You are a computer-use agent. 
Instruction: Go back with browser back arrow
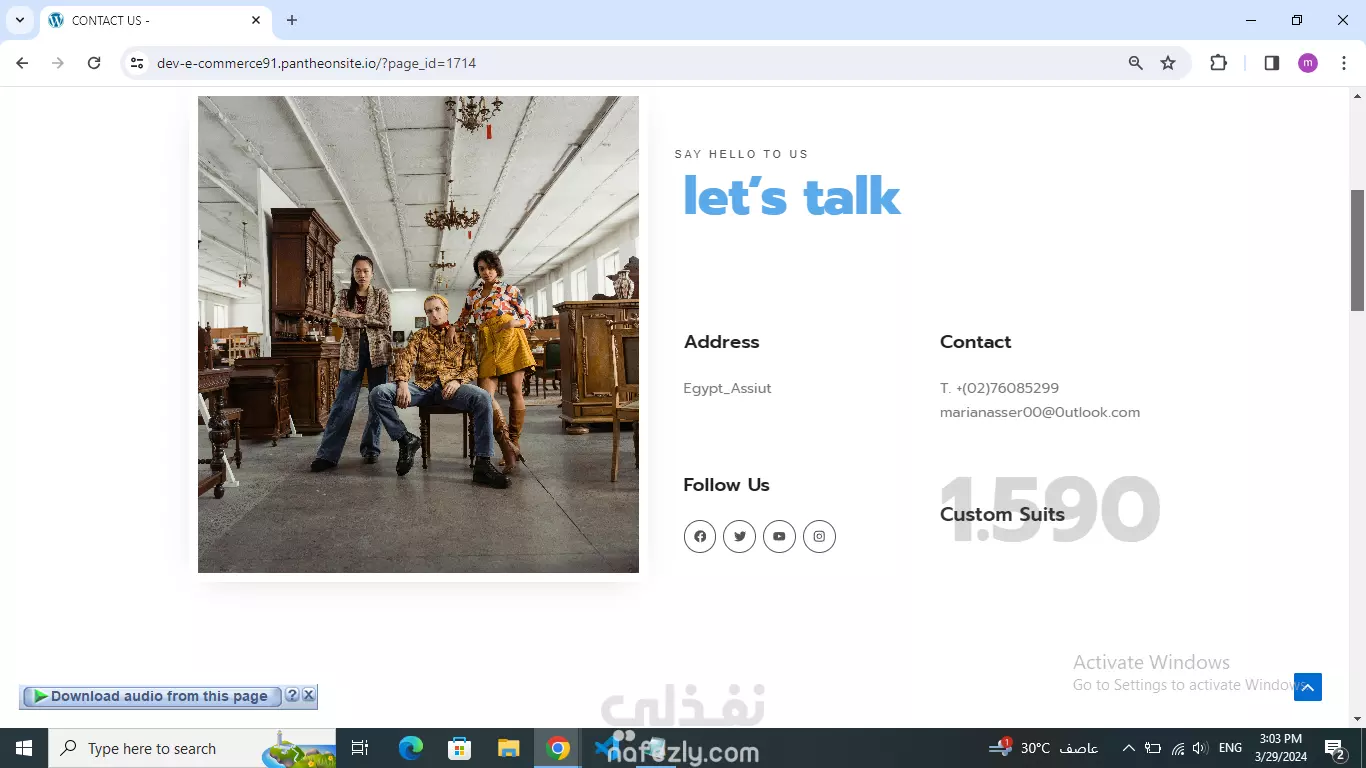click(x=22, y=63)
